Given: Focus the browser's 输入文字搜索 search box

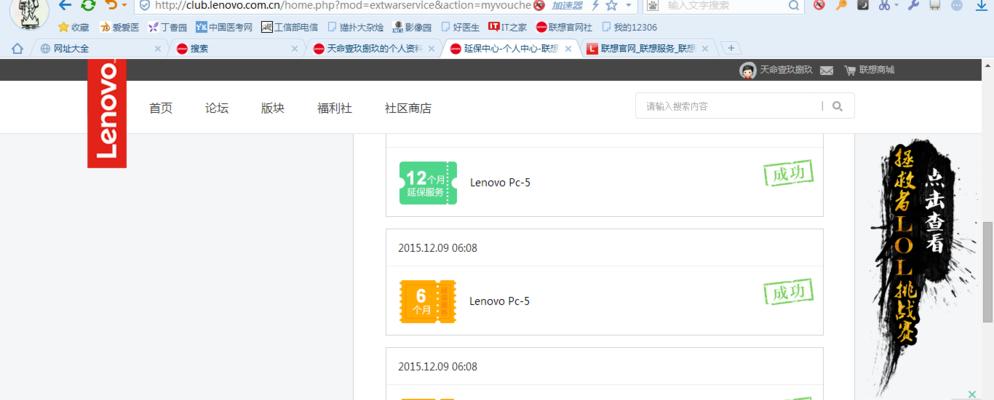Looking at the screenshot, I should coord(723,5).
